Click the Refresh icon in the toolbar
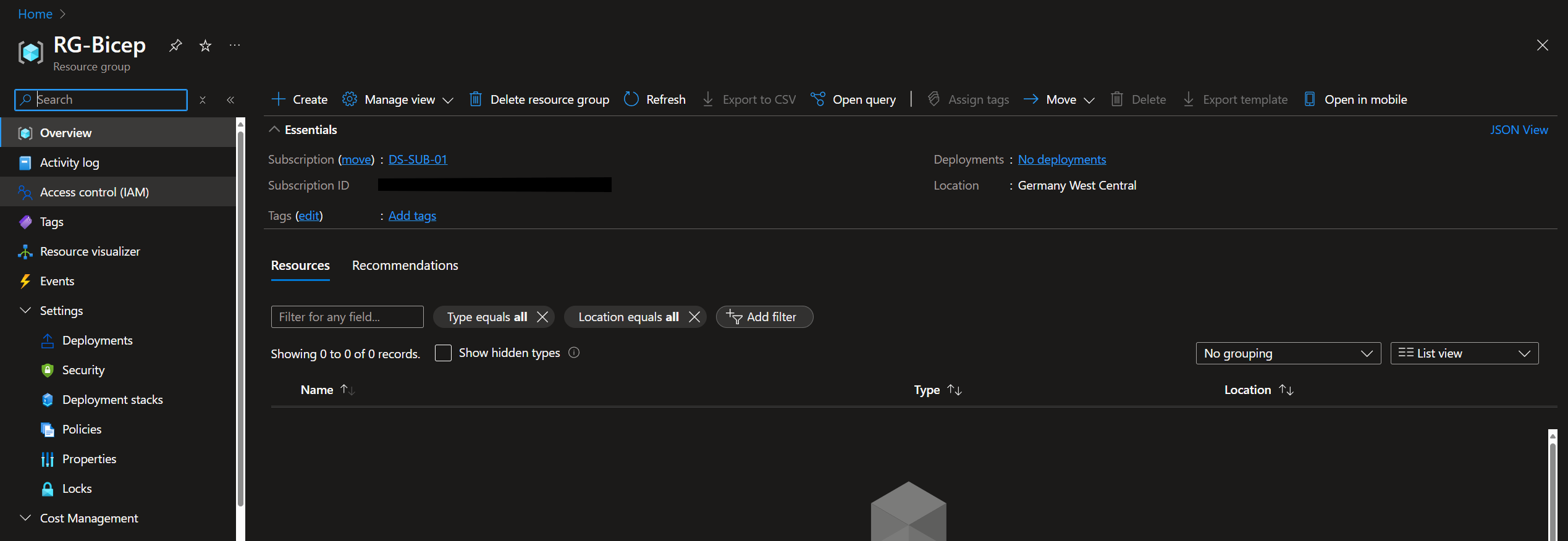Viewport: 1568px width, 541px height. (631, 99)
